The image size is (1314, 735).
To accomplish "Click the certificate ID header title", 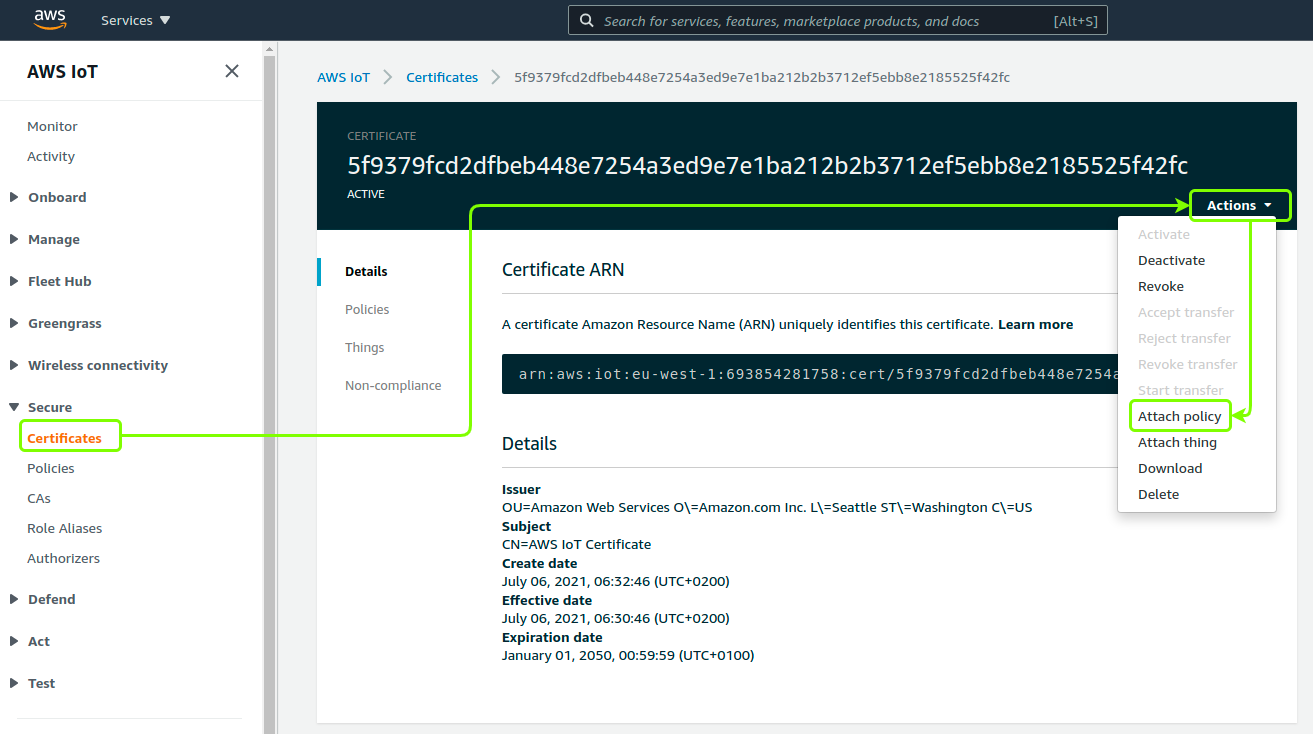I will point(767,165).
